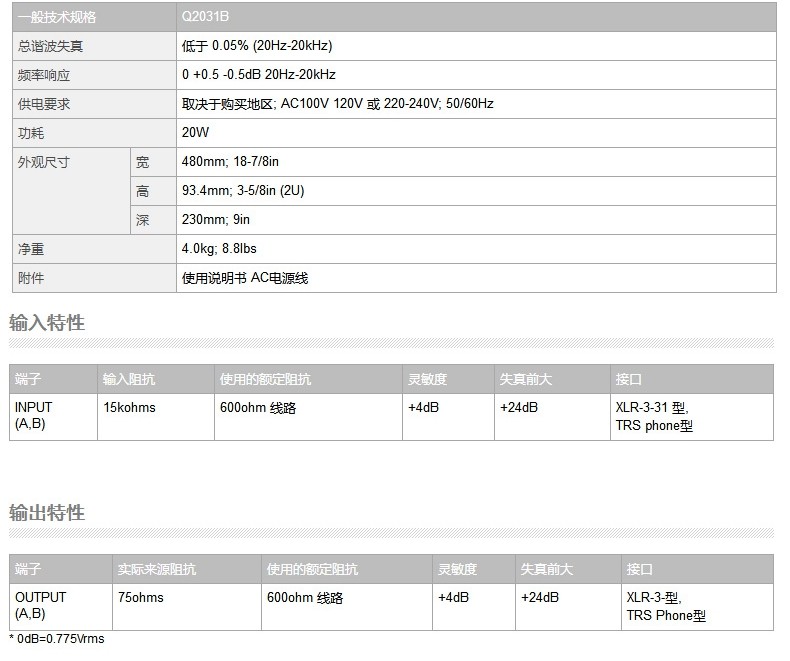This screenshot has width=790, height=661.
Task: Click the '+4dB' sensitivity value in input table
Action: (423, 407)
